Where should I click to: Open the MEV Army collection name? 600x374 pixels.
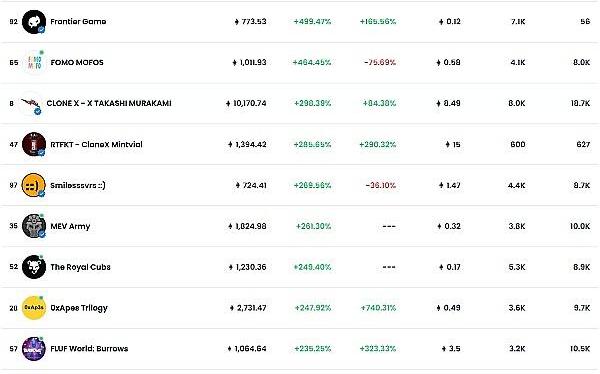tap(70, 226)
